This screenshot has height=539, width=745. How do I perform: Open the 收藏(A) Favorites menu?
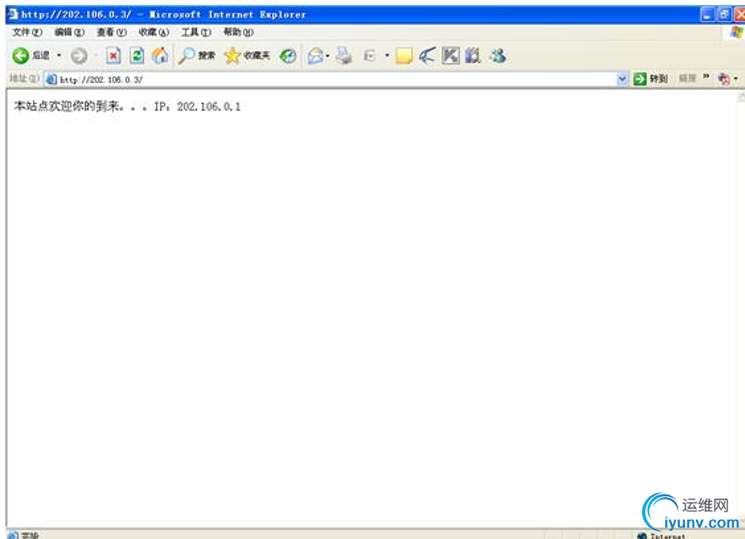pyautogui.click(x=153, y=32)
